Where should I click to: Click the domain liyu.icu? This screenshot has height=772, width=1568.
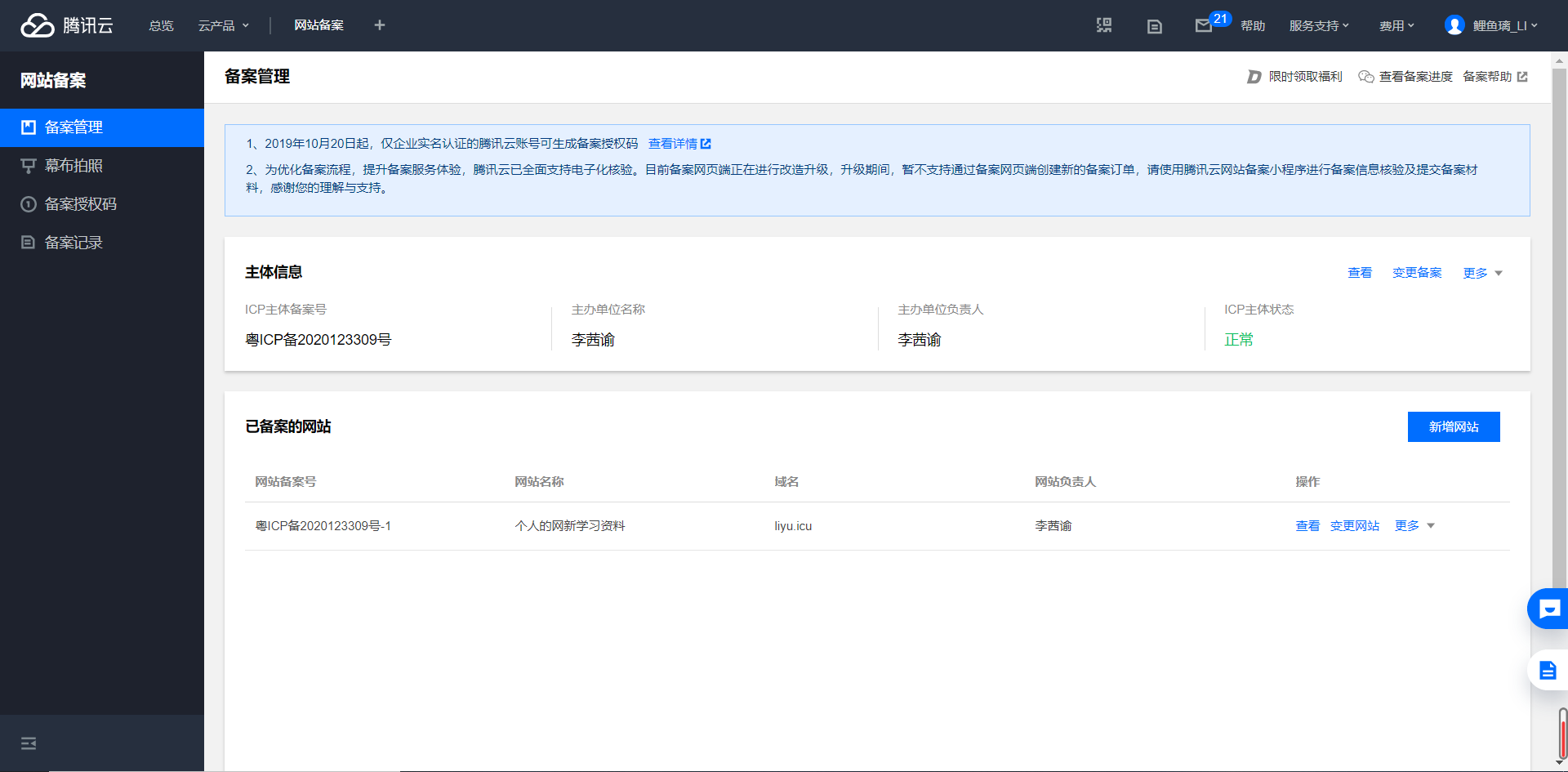click(x=793, y=526)
